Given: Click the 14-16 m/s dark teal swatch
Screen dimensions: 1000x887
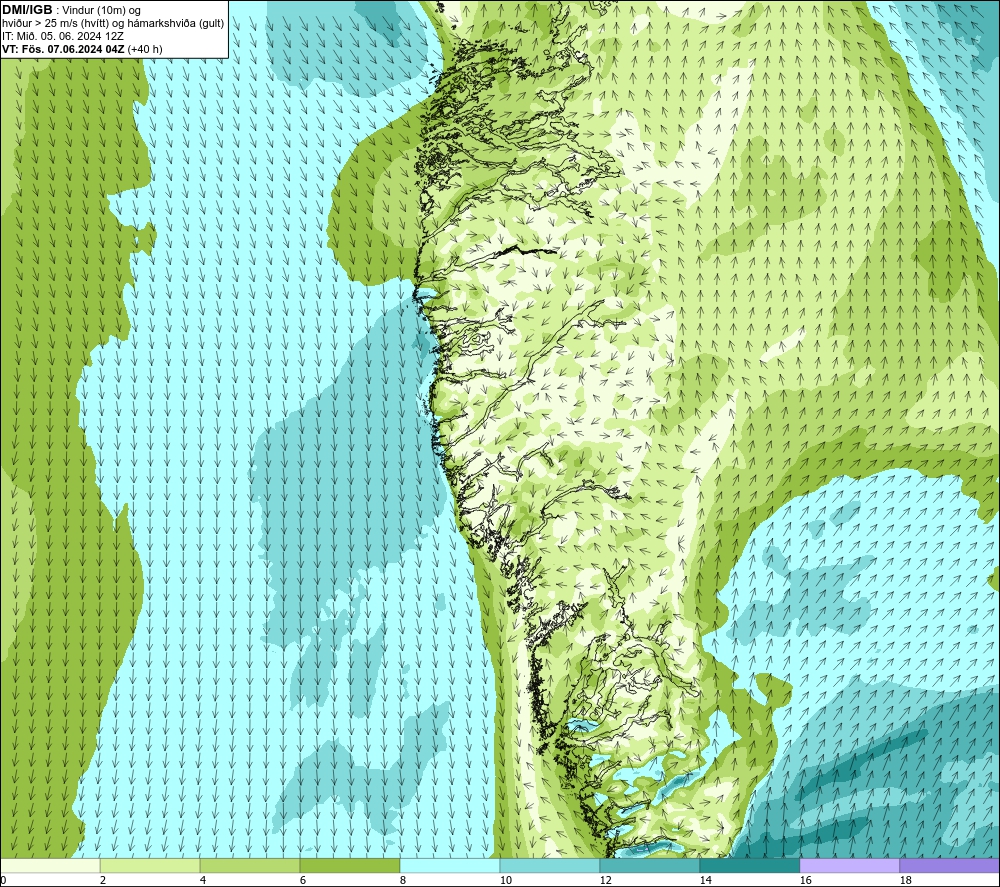Looking at the screenshot, I should (749, 865).
